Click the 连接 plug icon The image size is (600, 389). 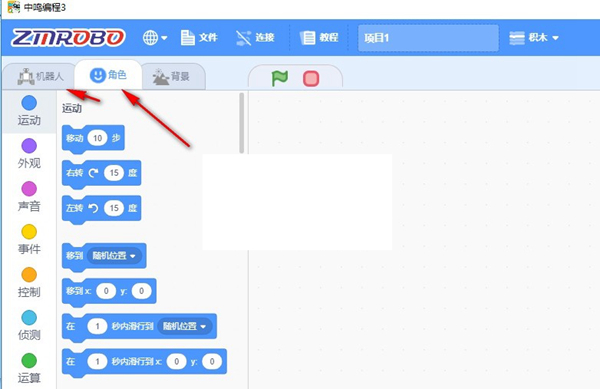point(243,38)
